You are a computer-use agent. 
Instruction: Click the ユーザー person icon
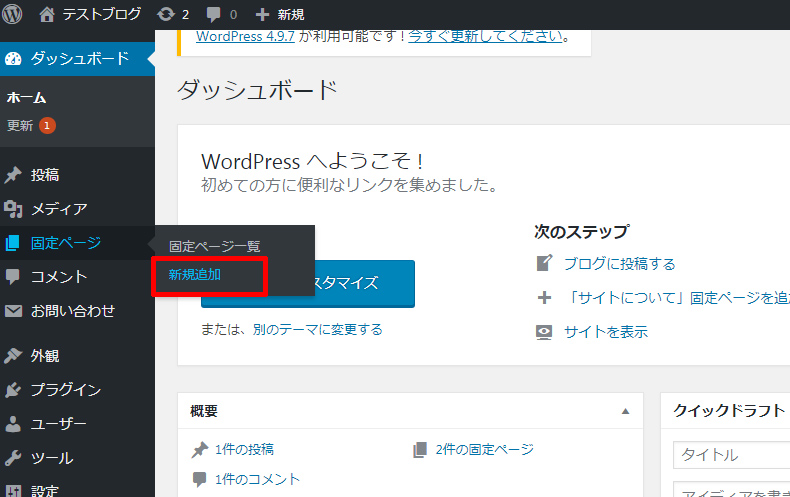pos(14,424)
